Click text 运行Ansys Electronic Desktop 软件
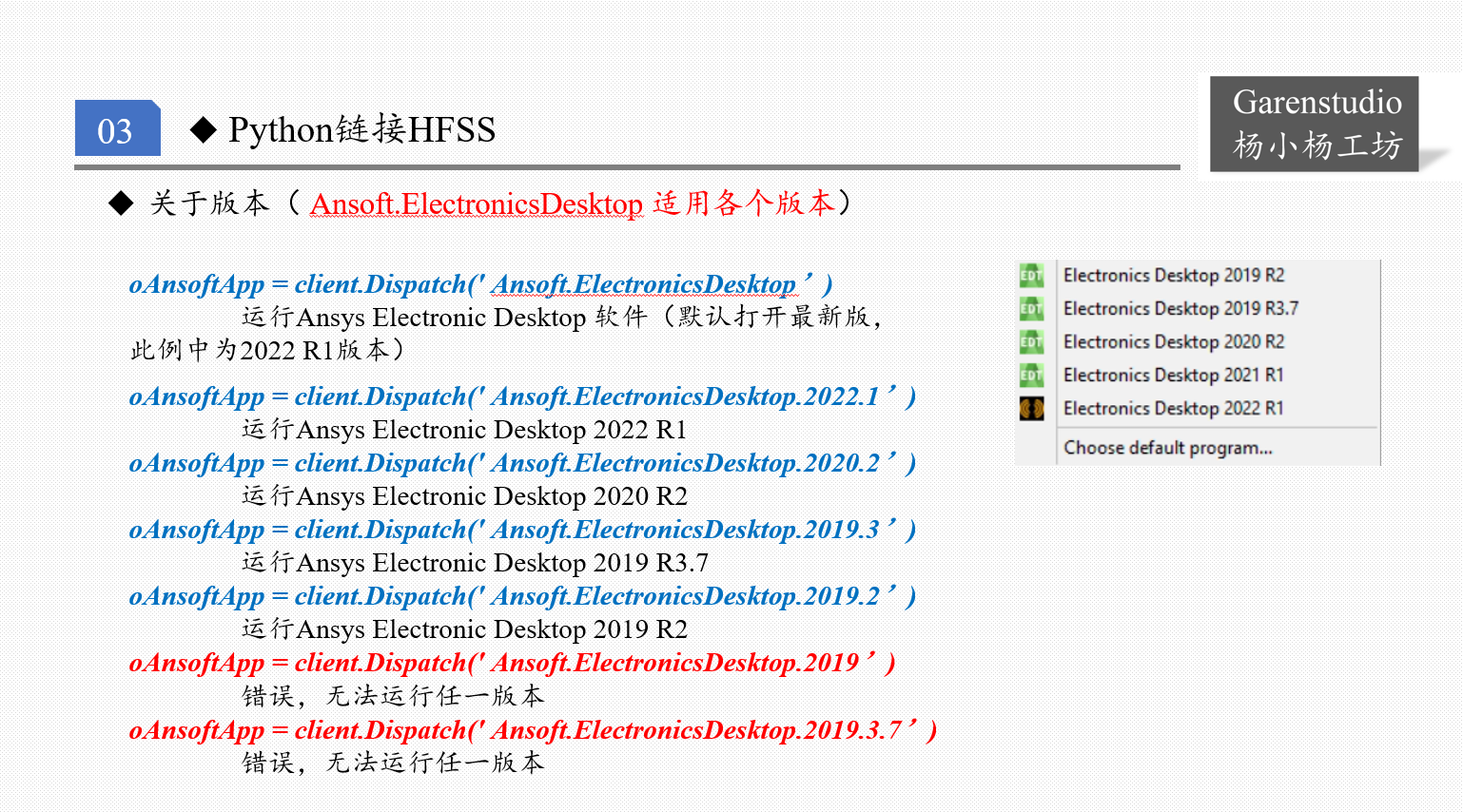1463x812 pixels. tap(444, 318)
